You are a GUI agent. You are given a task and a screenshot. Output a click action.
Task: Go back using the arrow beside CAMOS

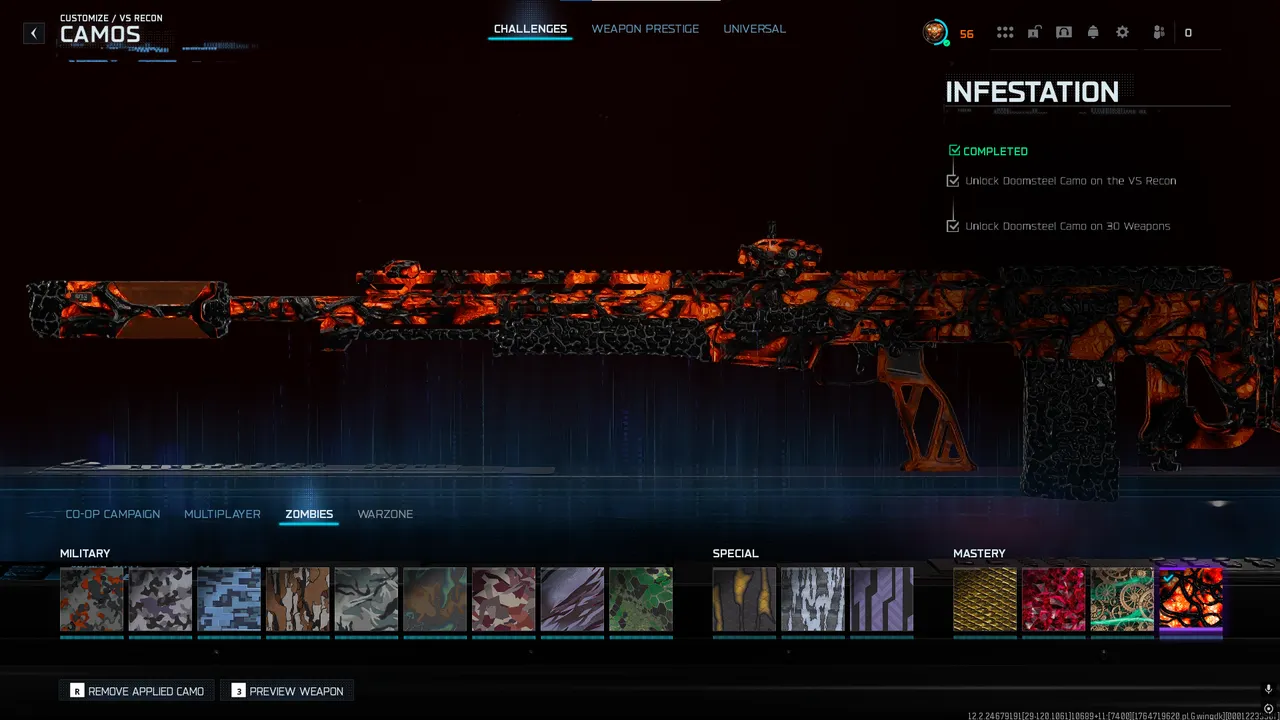(x=34, y=33)
